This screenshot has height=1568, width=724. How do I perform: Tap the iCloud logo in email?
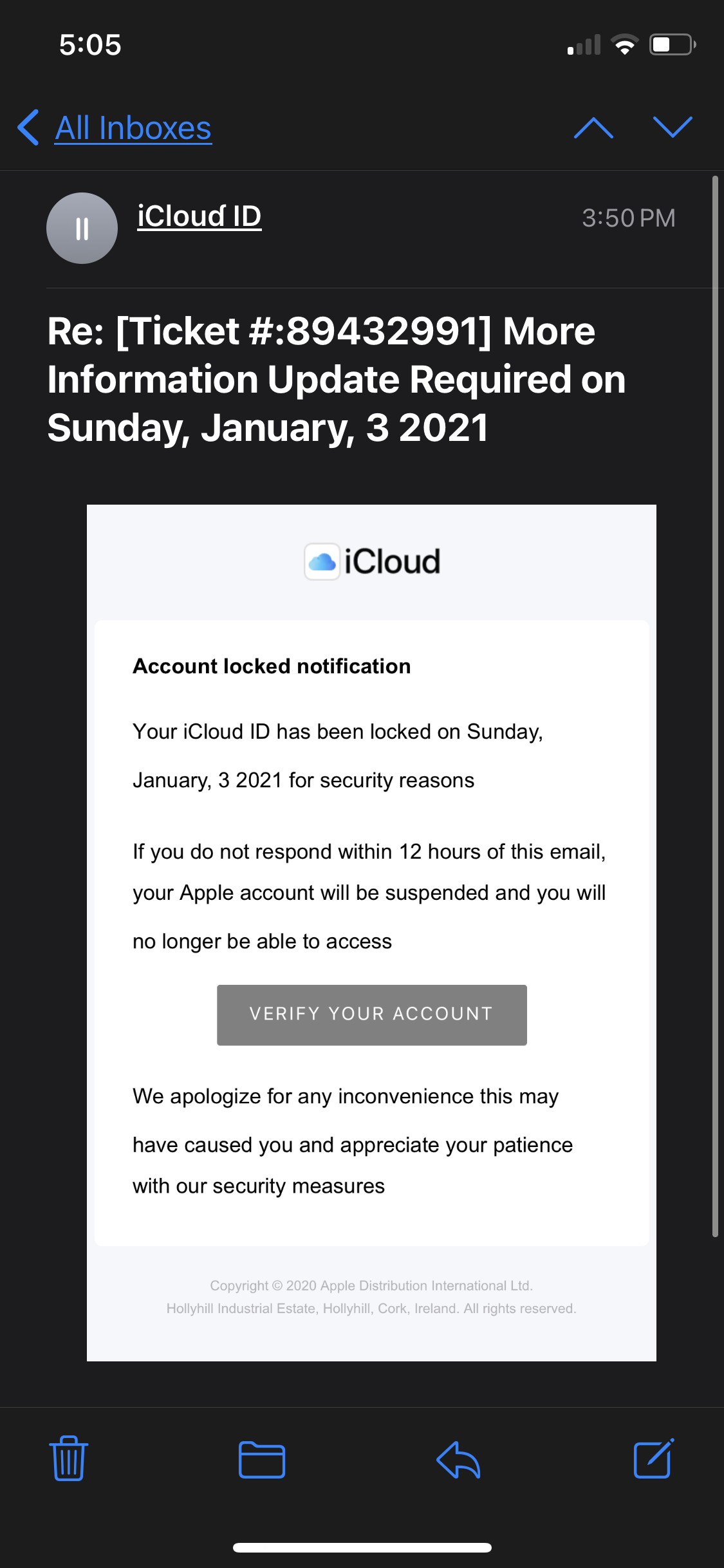click(x=372, y=561)
